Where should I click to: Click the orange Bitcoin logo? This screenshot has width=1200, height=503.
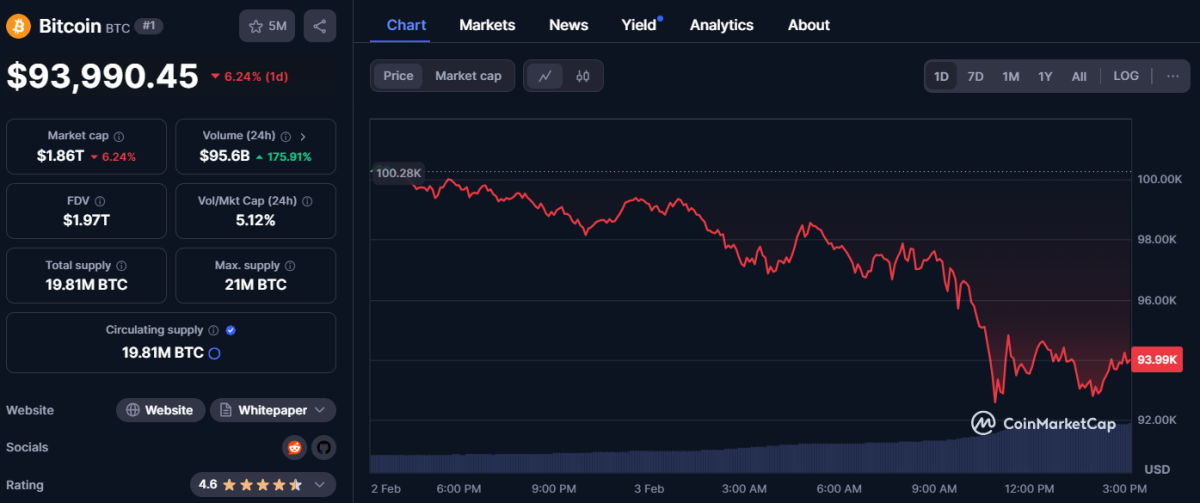point(18,26)
